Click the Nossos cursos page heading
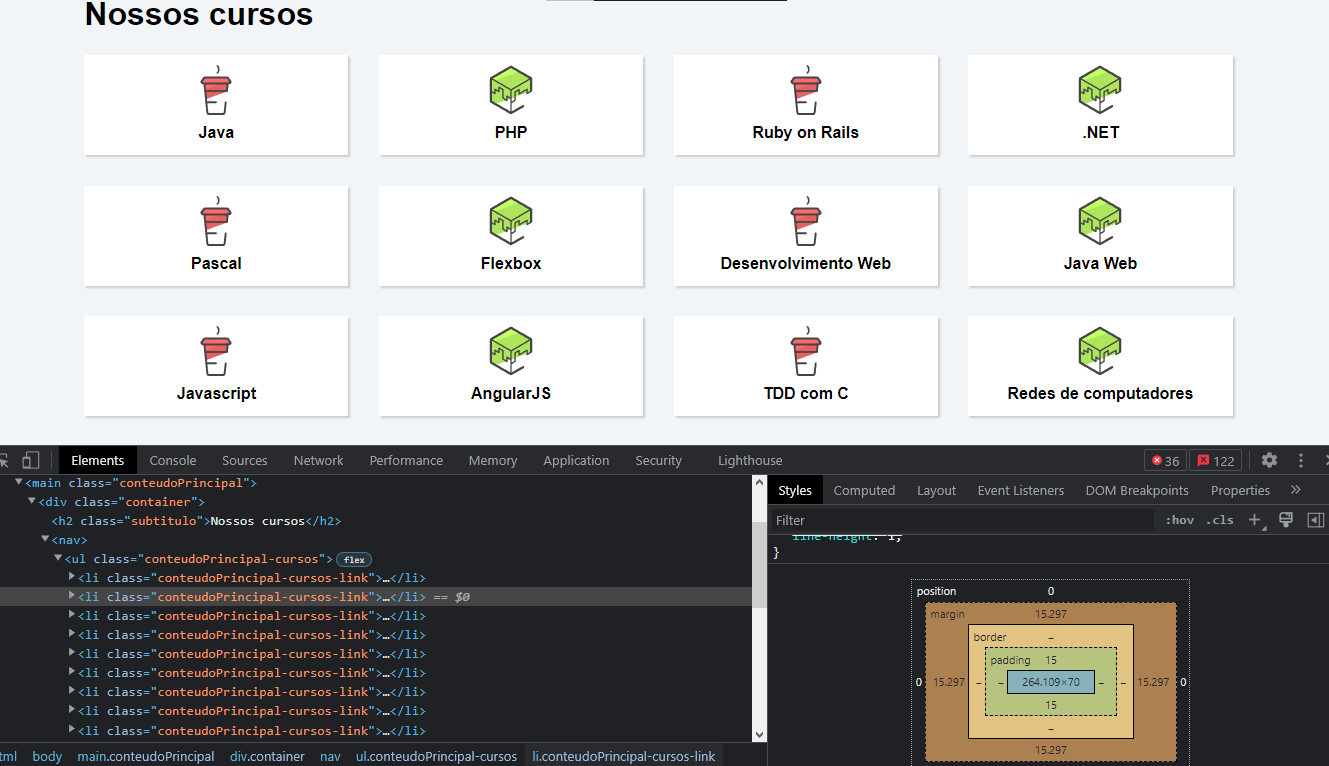Screen dimensions: 1329x766 click(199, 14)
